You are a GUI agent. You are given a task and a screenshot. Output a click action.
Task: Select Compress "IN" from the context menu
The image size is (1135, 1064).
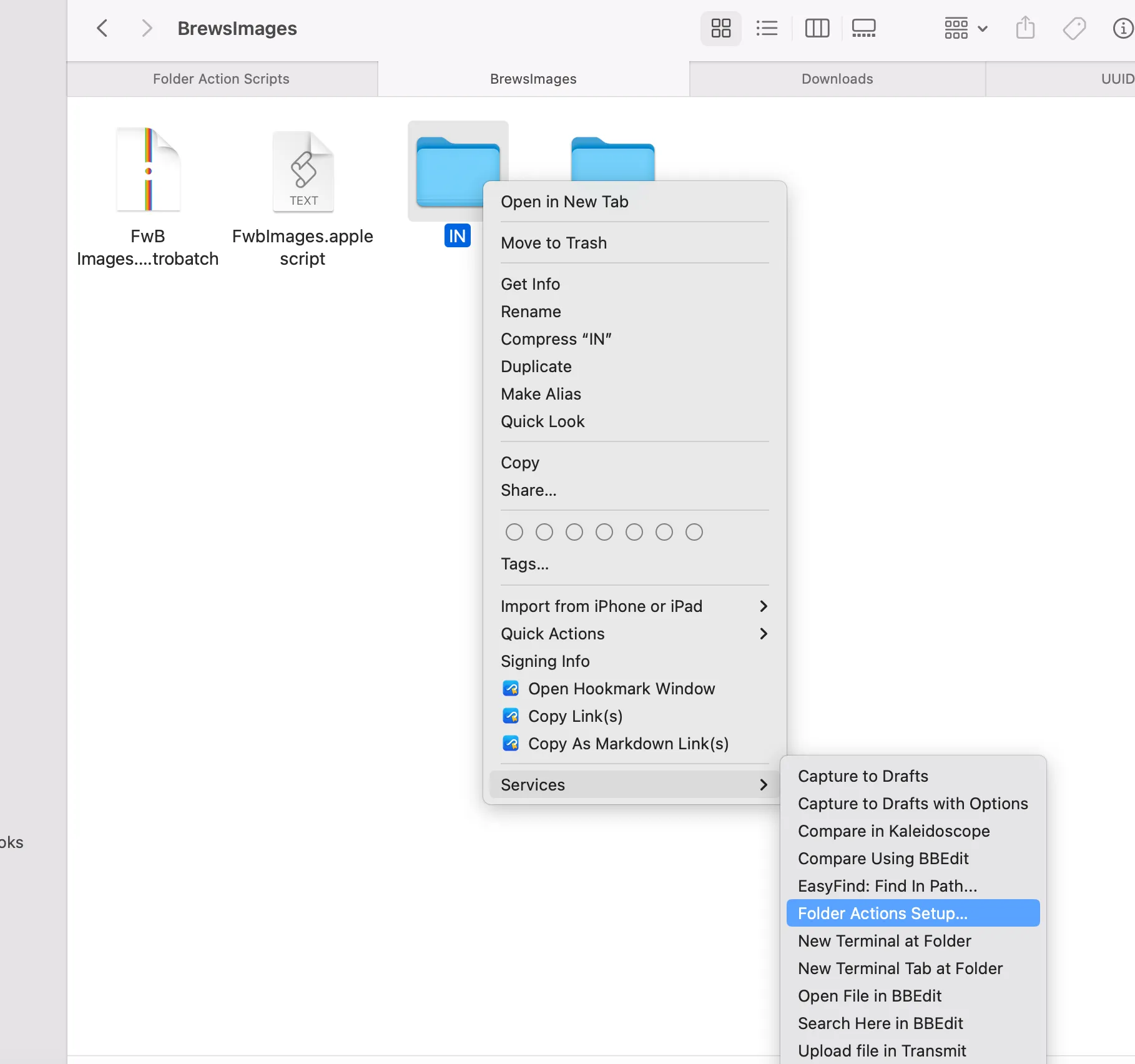click(556, 338)
